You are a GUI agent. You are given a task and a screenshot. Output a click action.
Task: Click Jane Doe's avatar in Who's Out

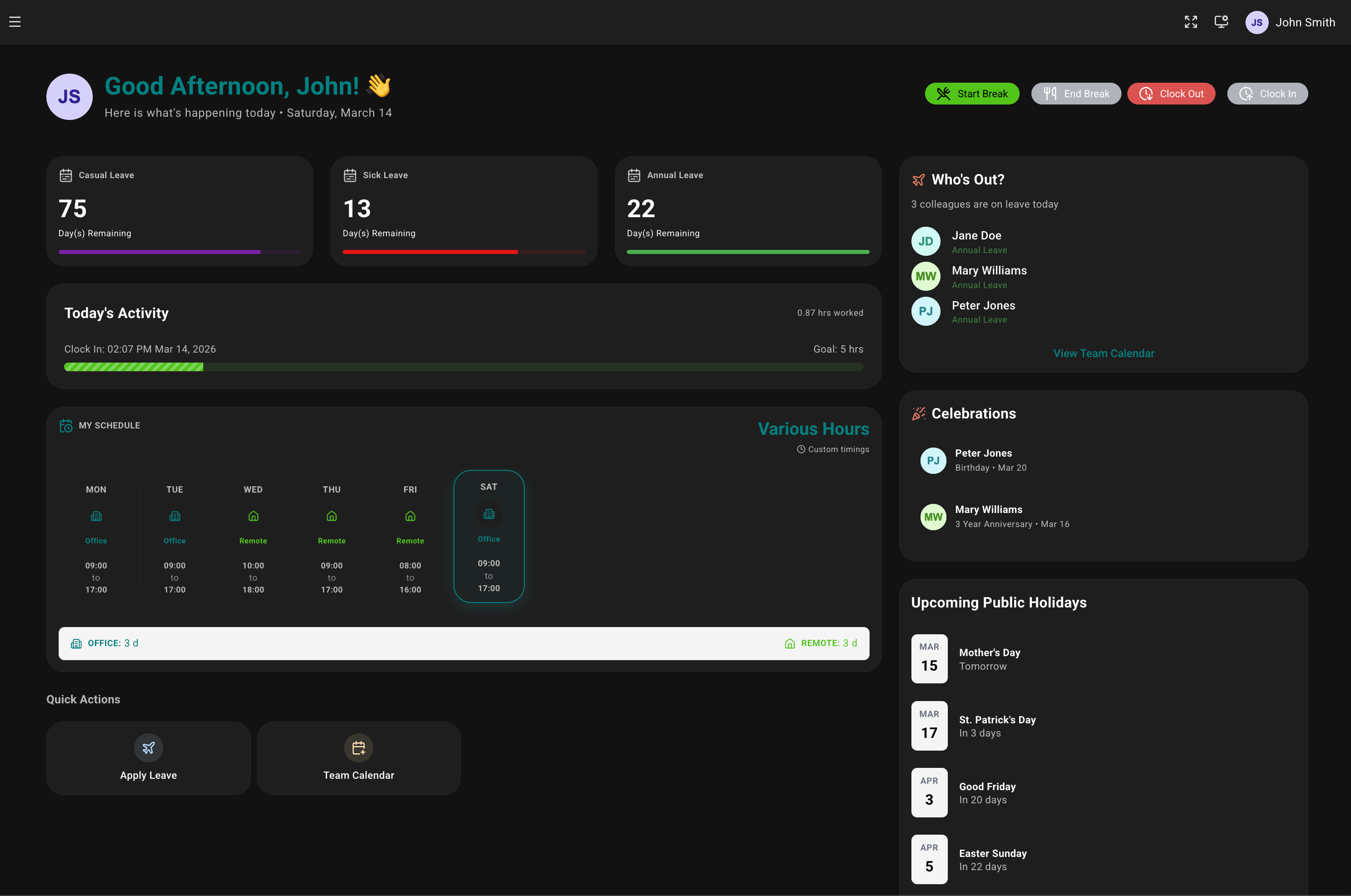[925, 241]
